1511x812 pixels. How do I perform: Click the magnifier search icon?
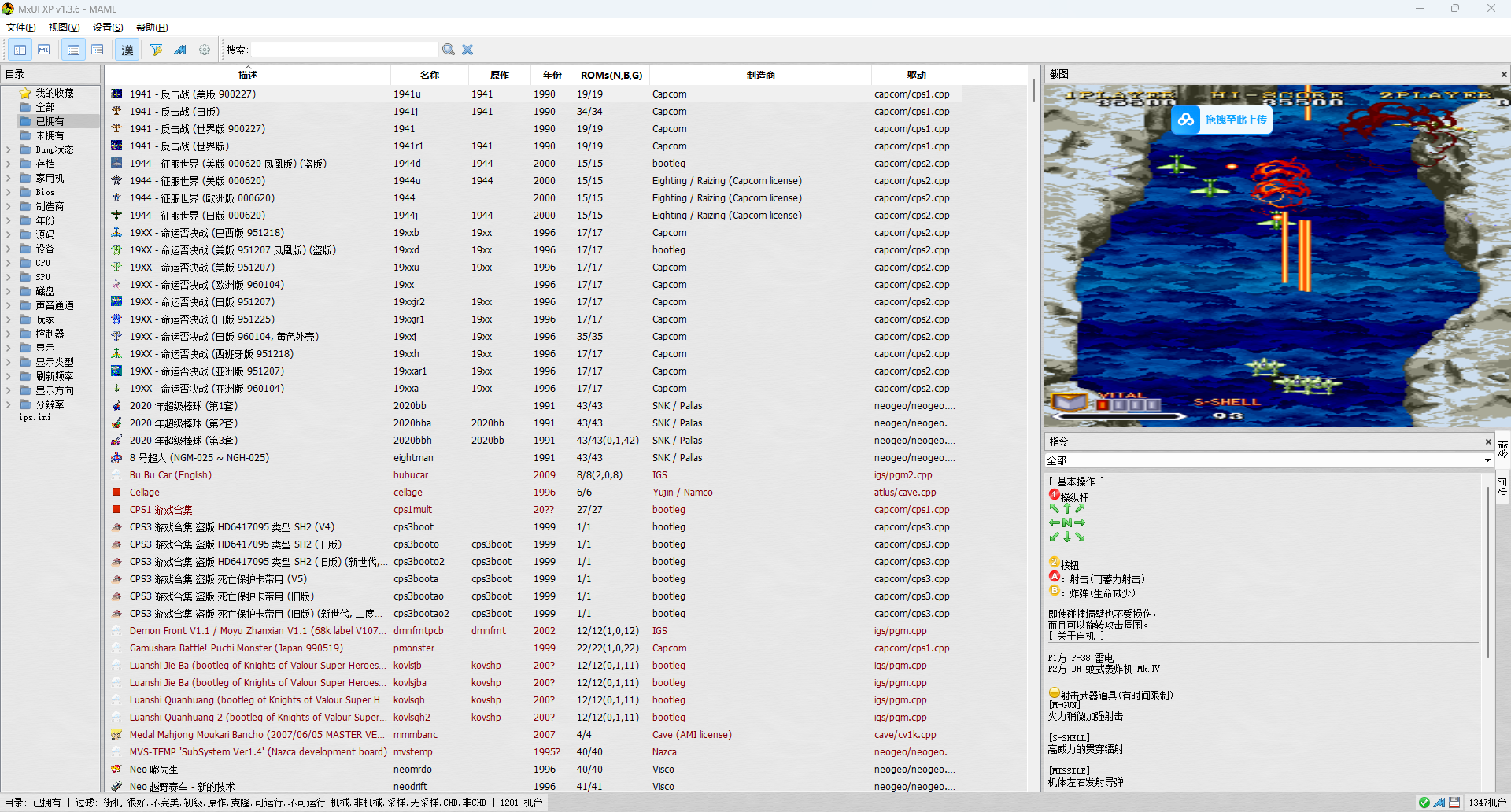click(x=449, y=50)
